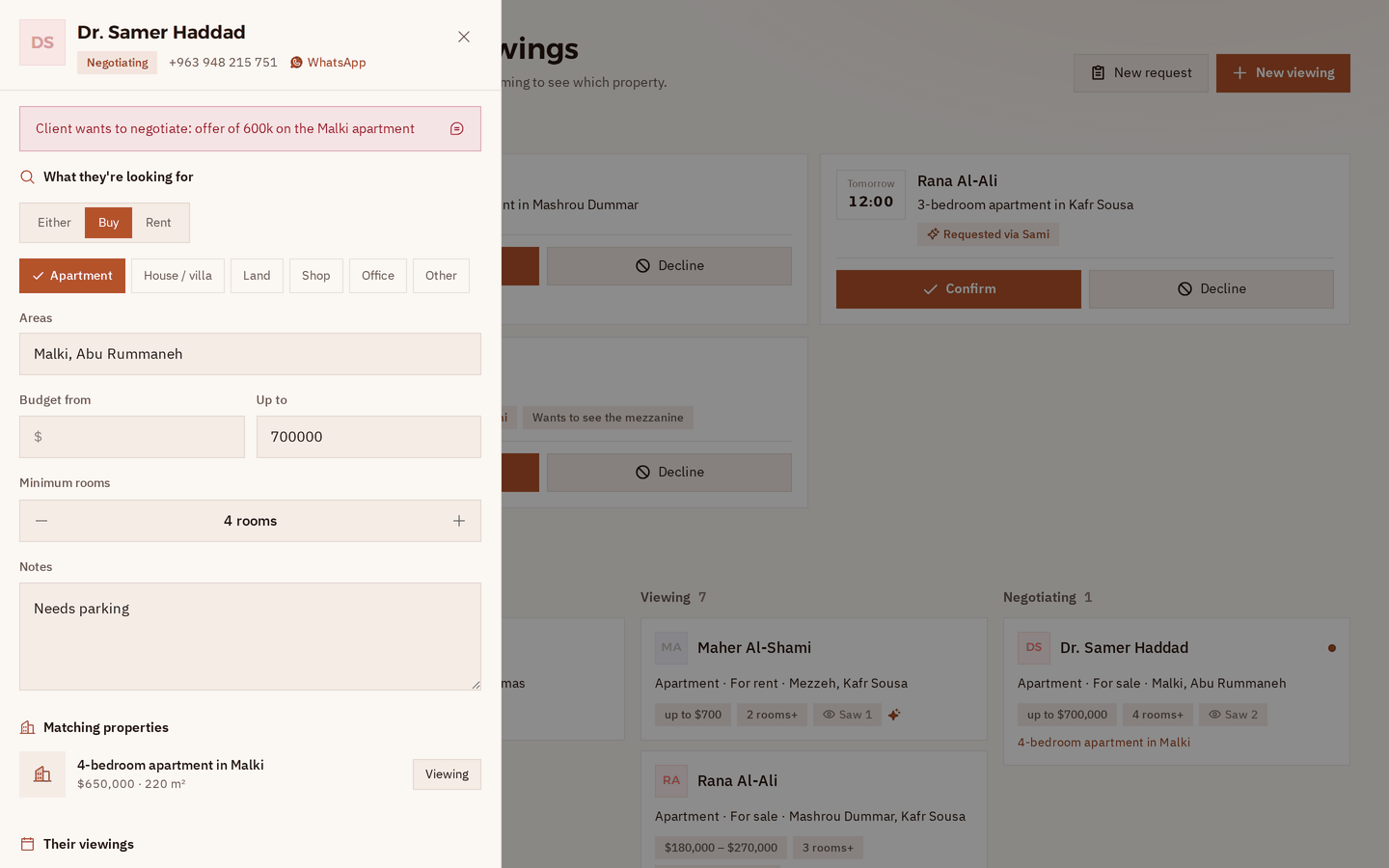Toggle the House / villa property type
The width and height of the screenshot is (1389, 868).
pos(177,276)
